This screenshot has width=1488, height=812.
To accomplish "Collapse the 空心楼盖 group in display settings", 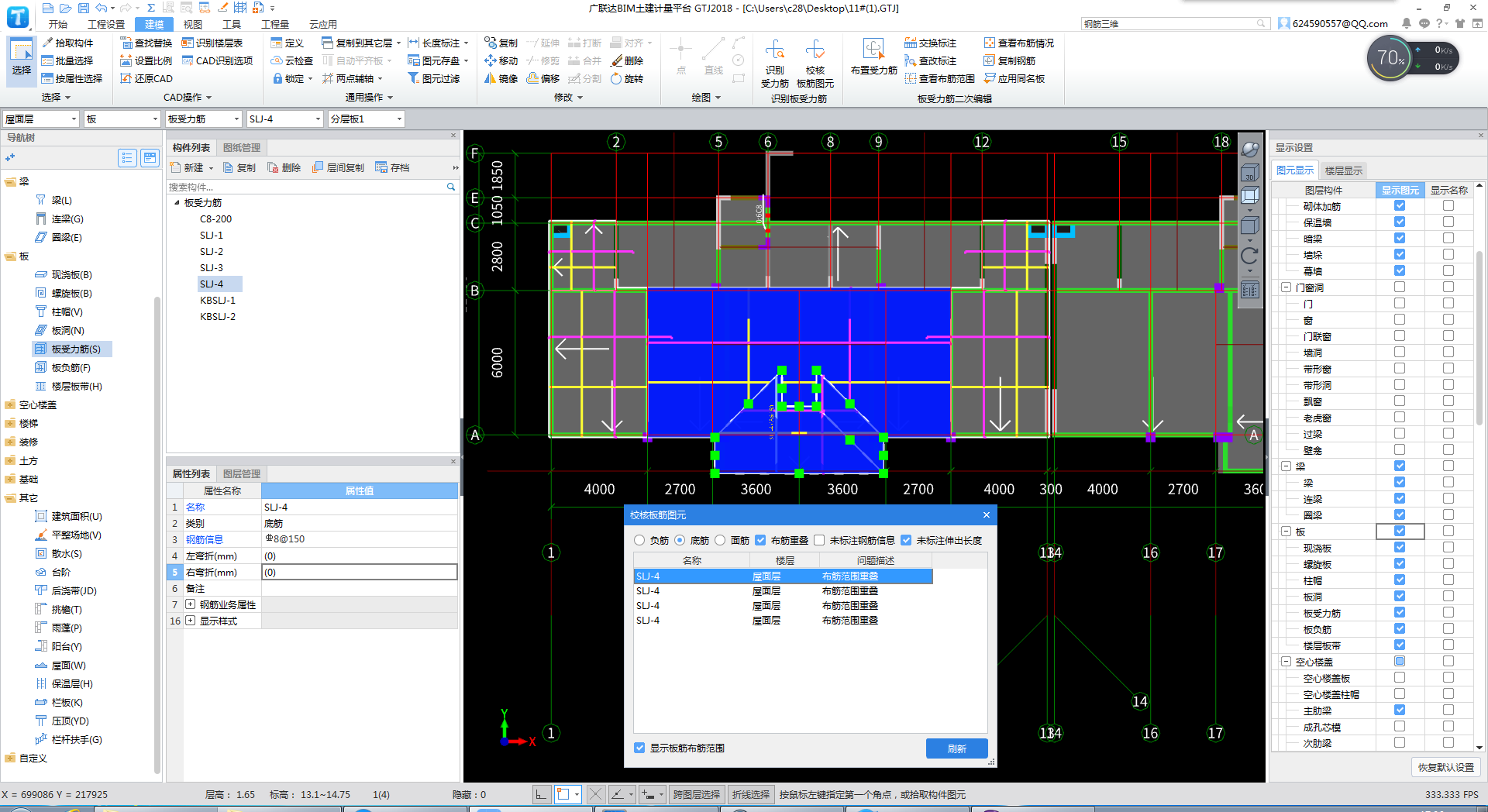I will point(1286,662).
